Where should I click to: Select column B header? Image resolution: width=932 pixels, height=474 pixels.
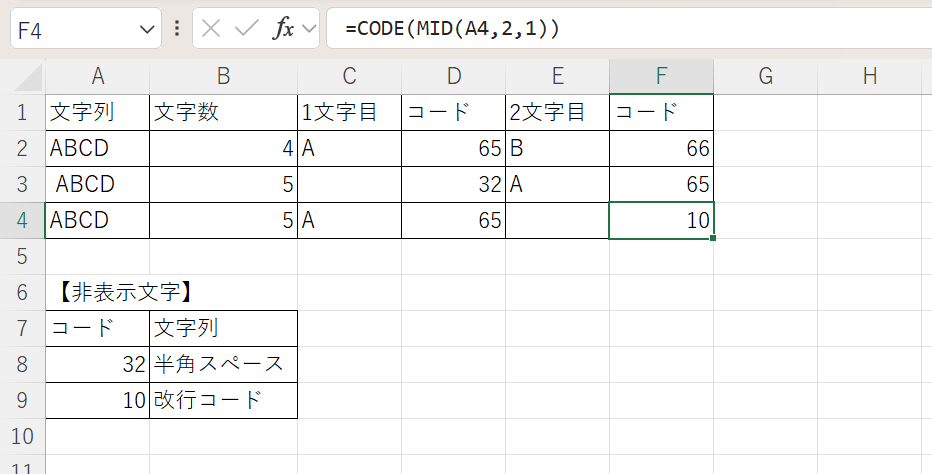[223, 76]
